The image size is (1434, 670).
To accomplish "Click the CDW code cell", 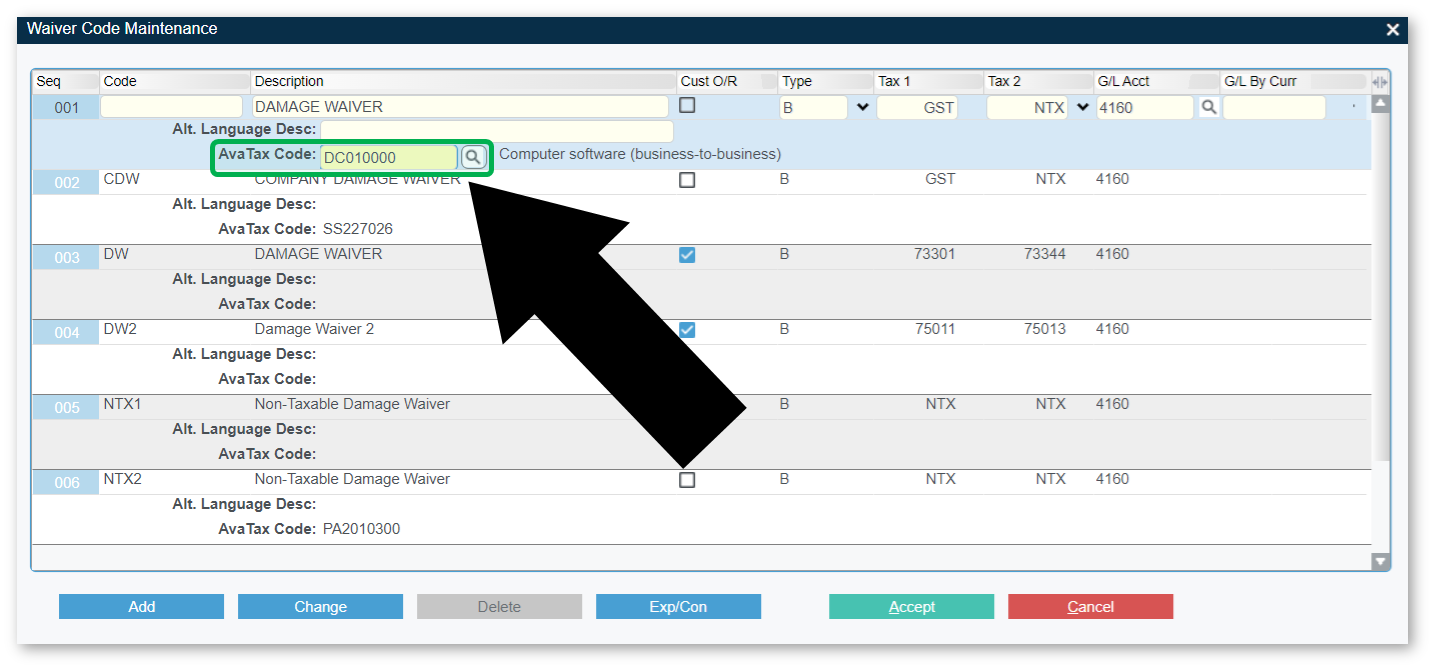I will [122, 179].
